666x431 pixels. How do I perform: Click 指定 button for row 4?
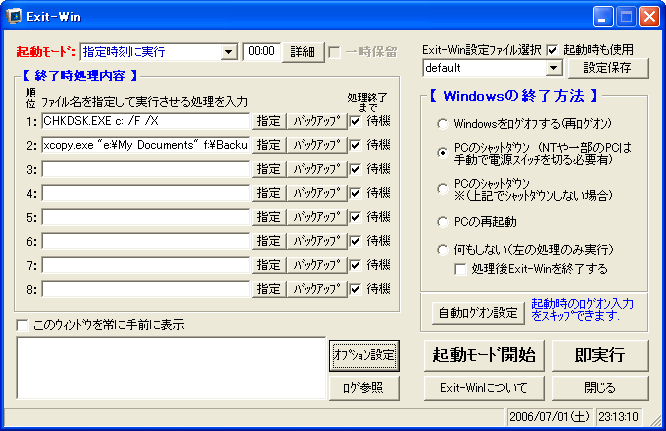pyautogui.click(x=269, y=193)
